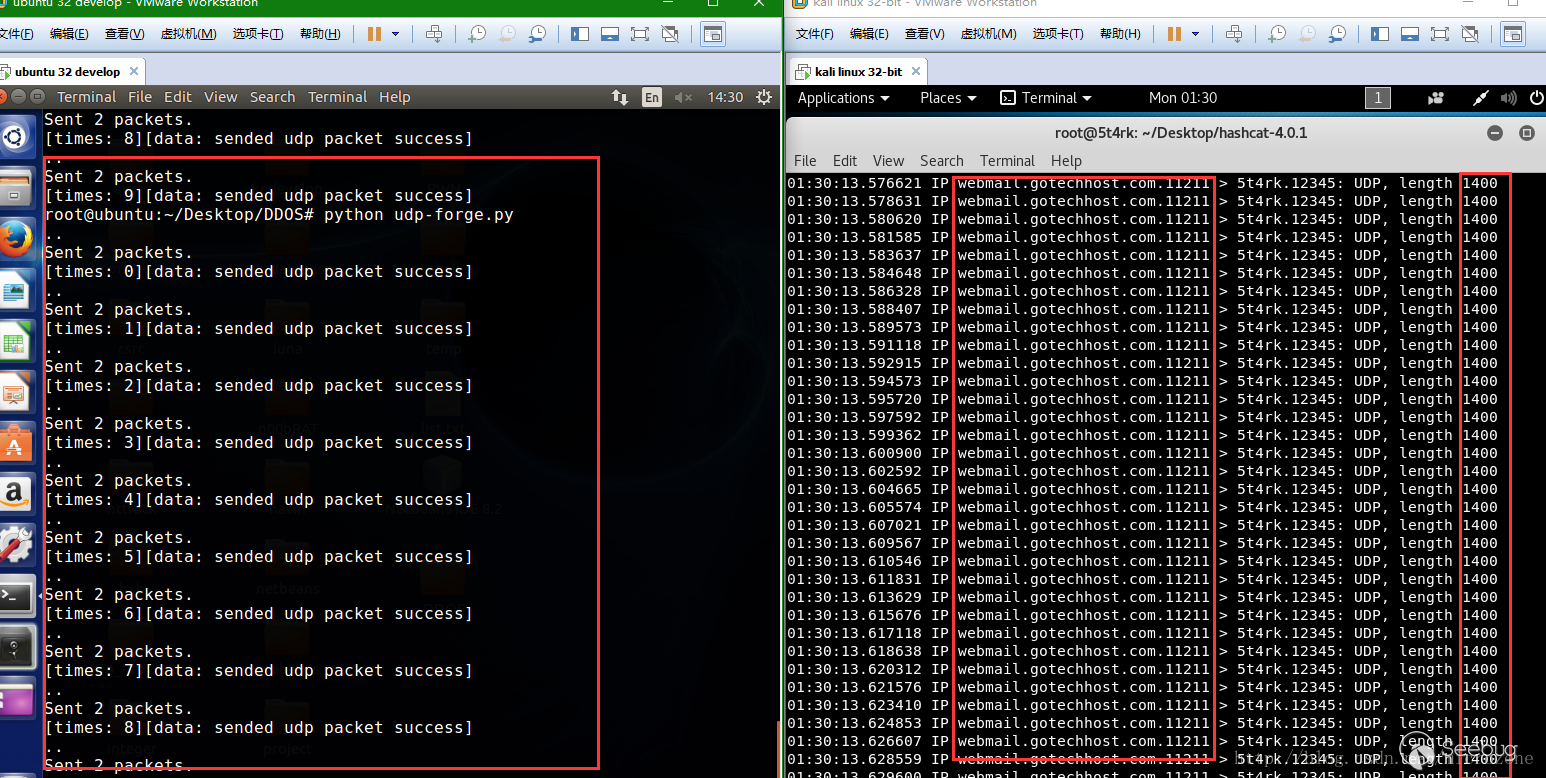Screen dimensions: 1546x778
Task: Pause the ubuntu 32 develop virtual machine
Action: pyautogui.click(x=374, y=34)
